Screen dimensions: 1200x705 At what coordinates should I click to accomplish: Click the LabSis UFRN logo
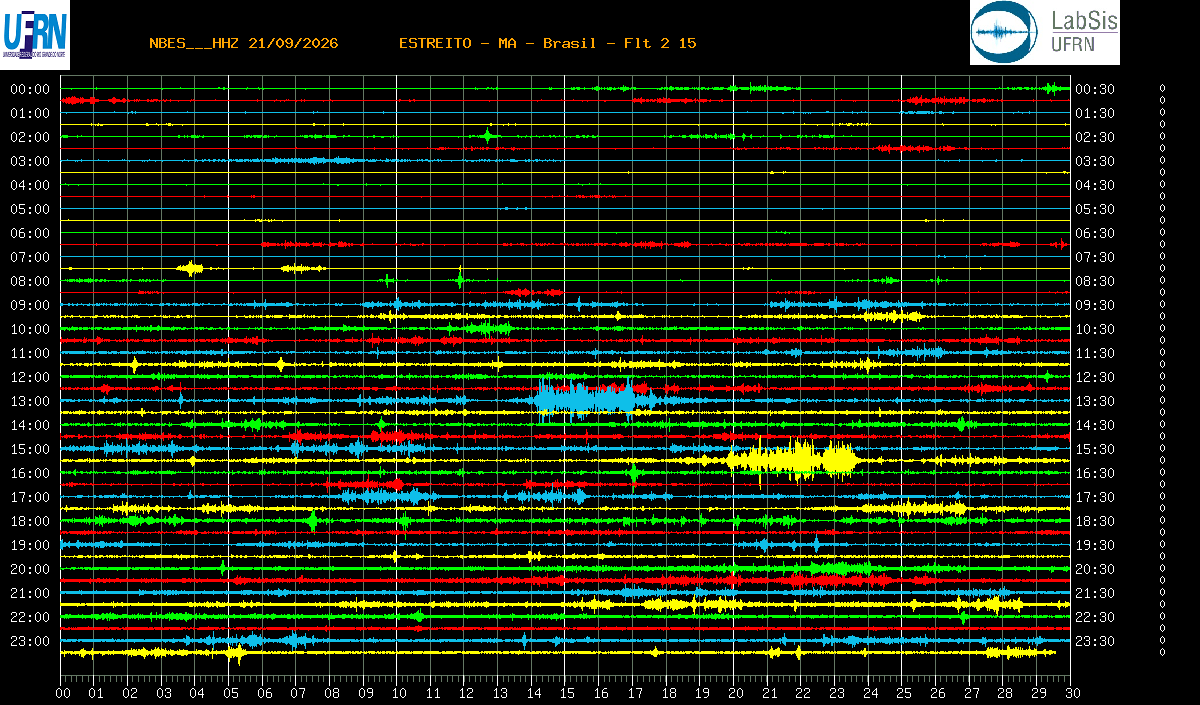(x=1044, y=32)
